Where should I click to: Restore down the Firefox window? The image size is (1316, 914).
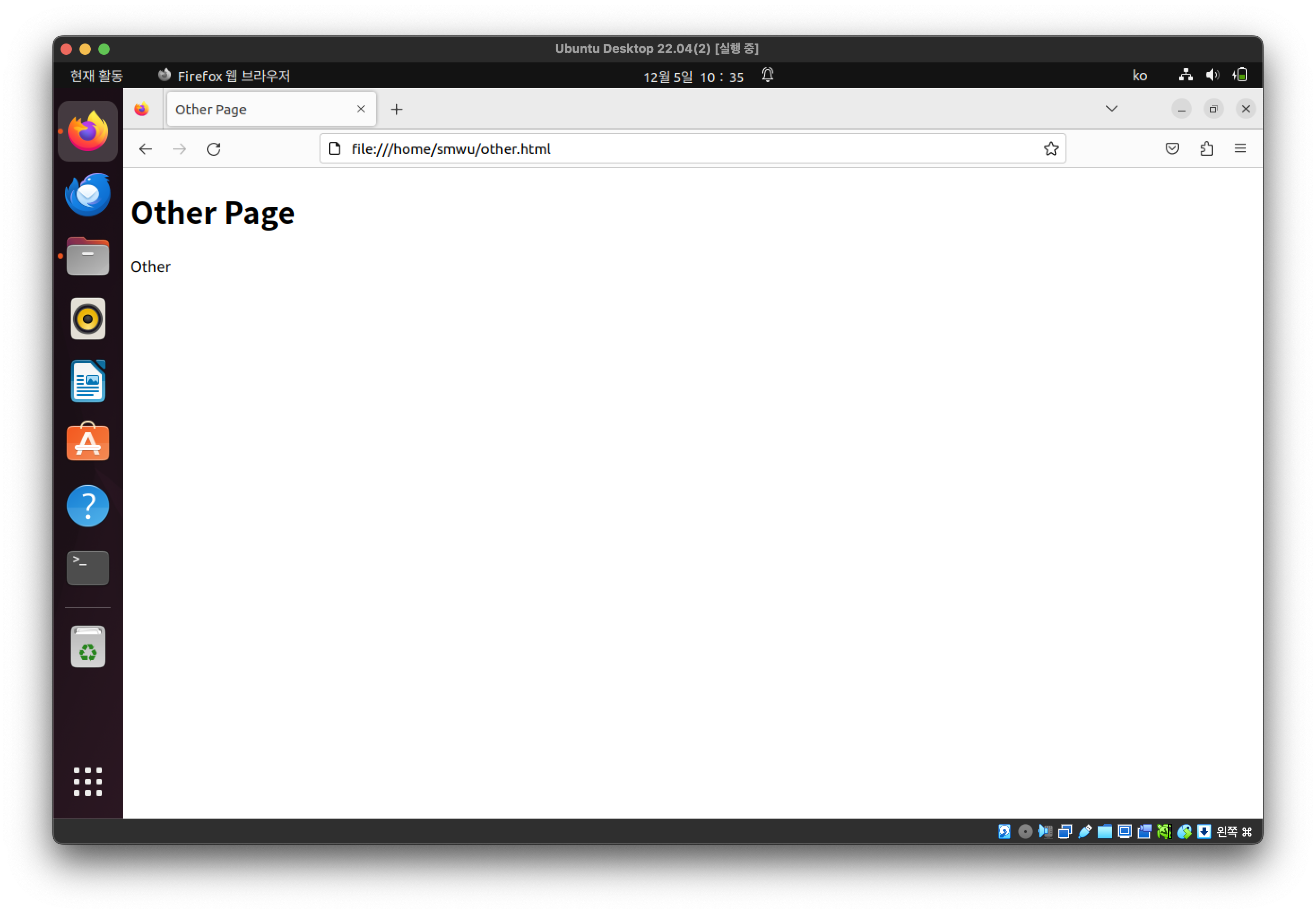point(1213,109)
